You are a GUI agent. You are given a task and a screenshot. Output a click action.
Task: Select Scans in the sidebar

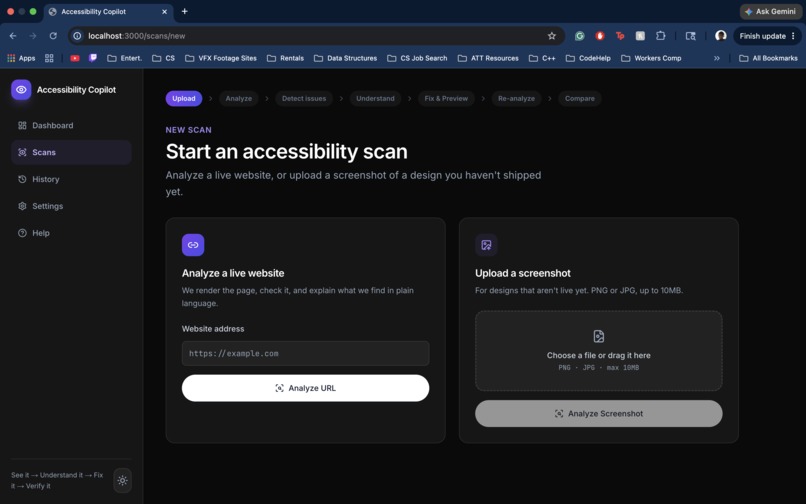(x=71, y=152)
